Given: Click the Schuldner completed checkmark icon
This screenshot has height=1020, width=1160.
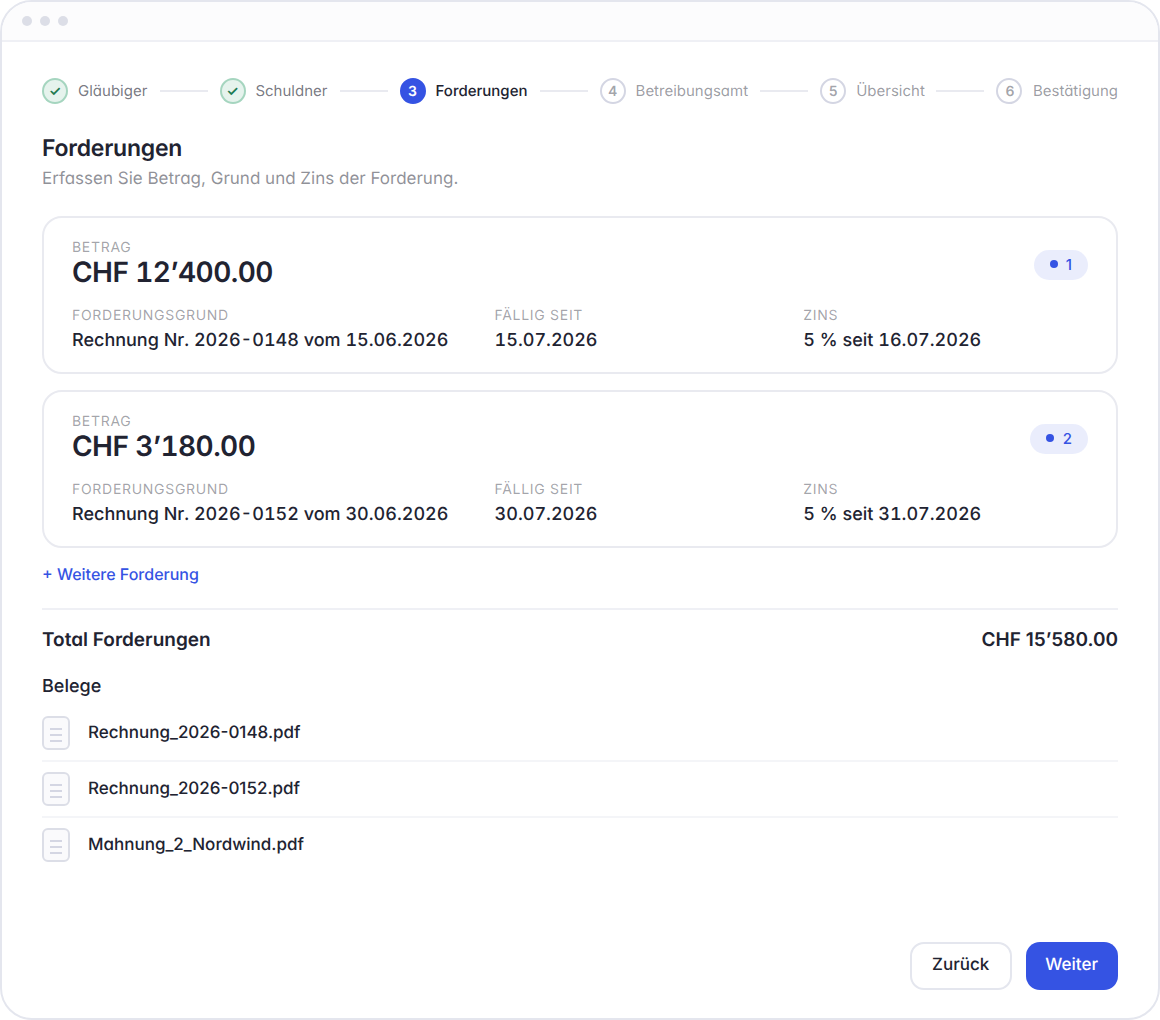Looking at the screenshot, I should (x=233, y=91).
